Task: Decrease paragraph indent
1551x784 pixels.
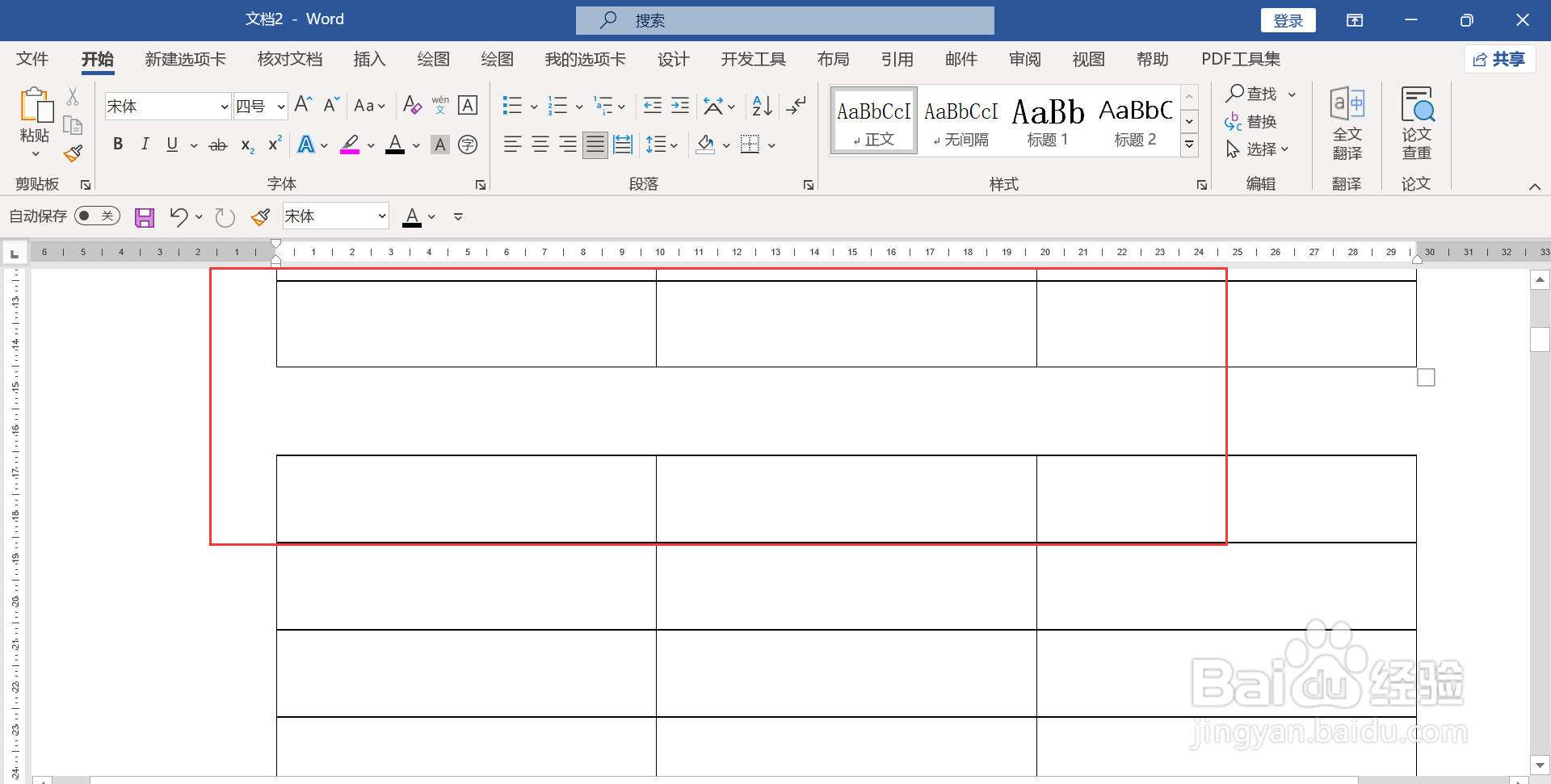Action: [x=653, y=106]
